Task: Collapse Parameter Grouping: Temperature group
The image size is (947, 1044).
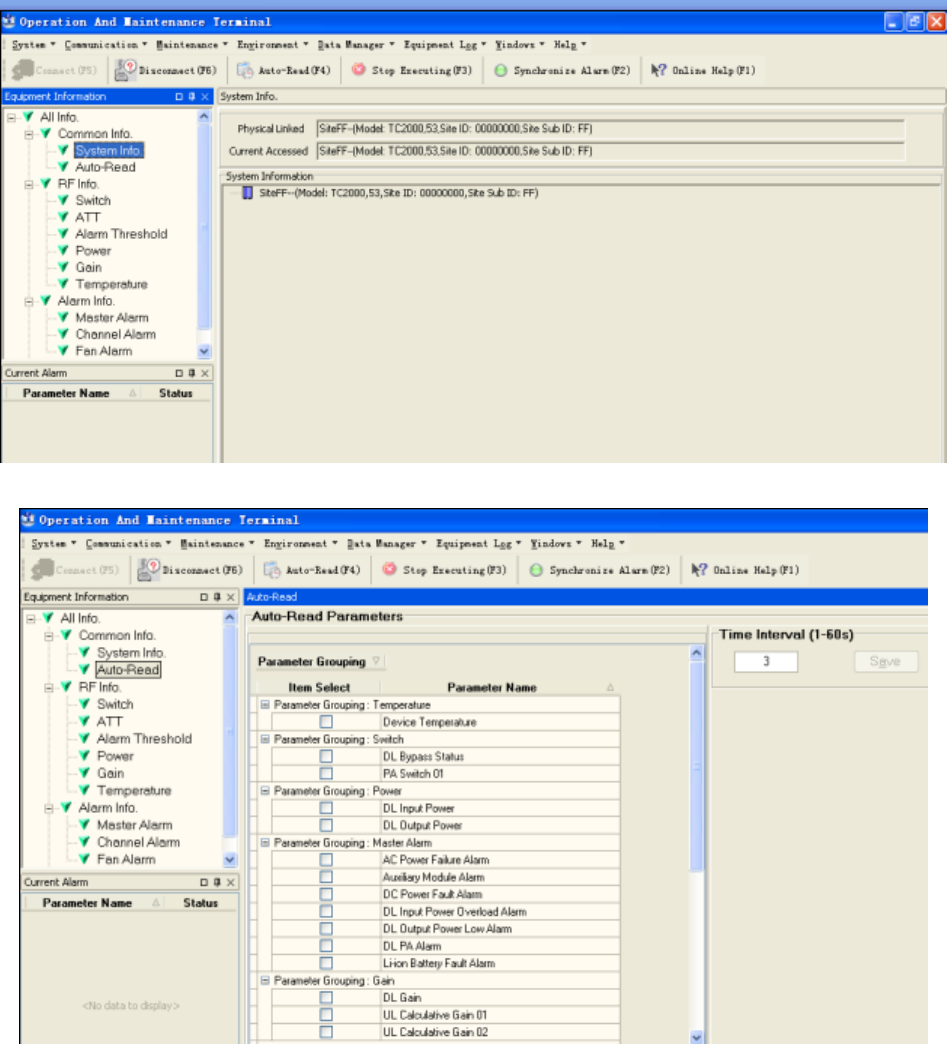Action: coord(265,704)
